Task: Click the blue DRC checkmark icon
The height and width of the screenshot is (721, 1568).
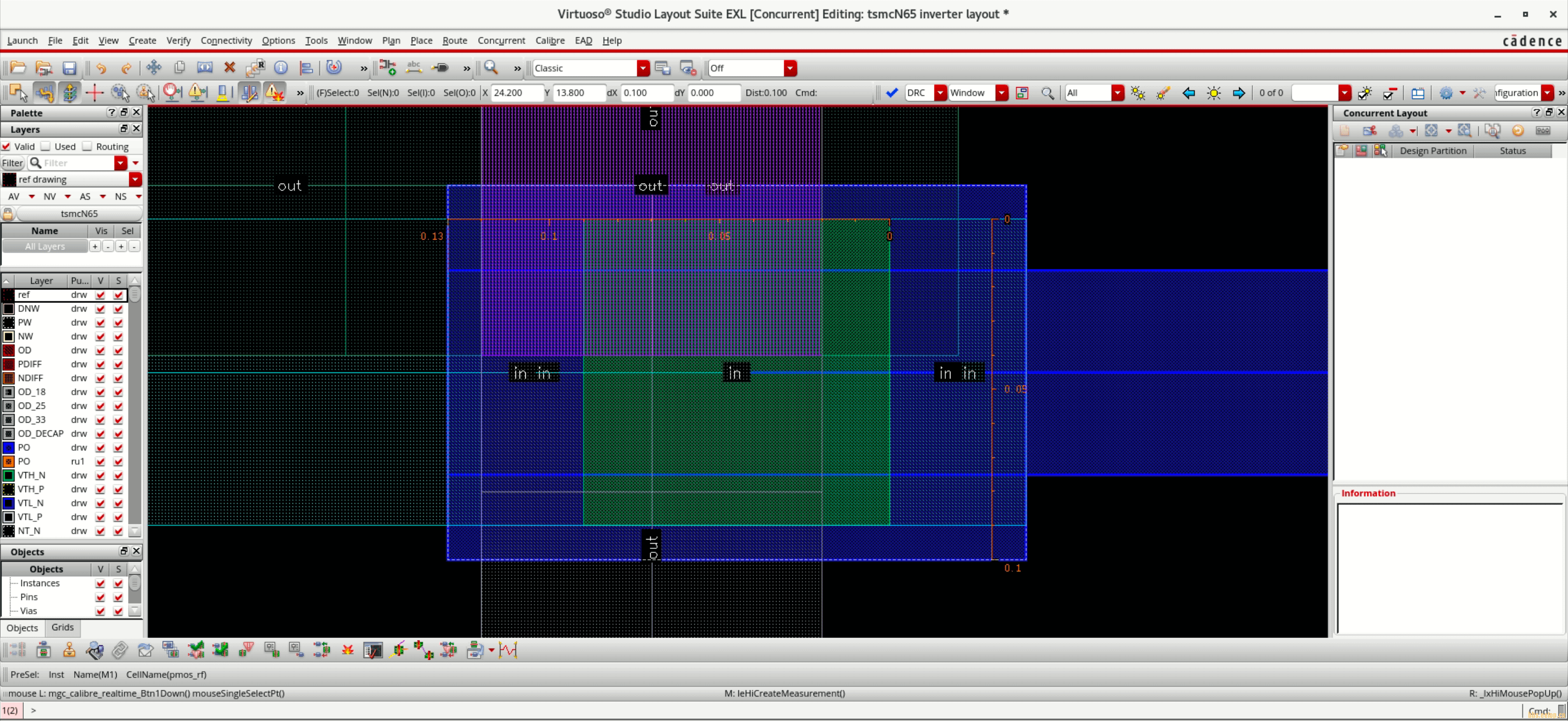Action: click(892, 92)
